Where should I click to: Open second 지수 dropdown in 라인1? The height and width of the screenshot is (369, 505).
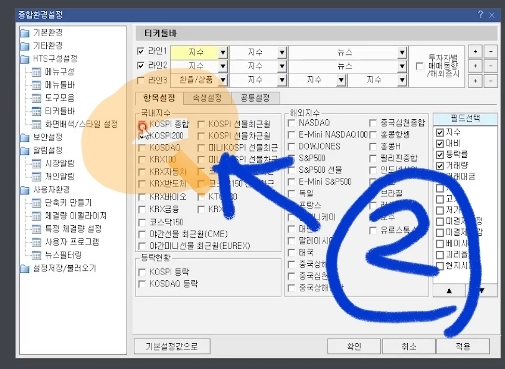coord(282,52)
